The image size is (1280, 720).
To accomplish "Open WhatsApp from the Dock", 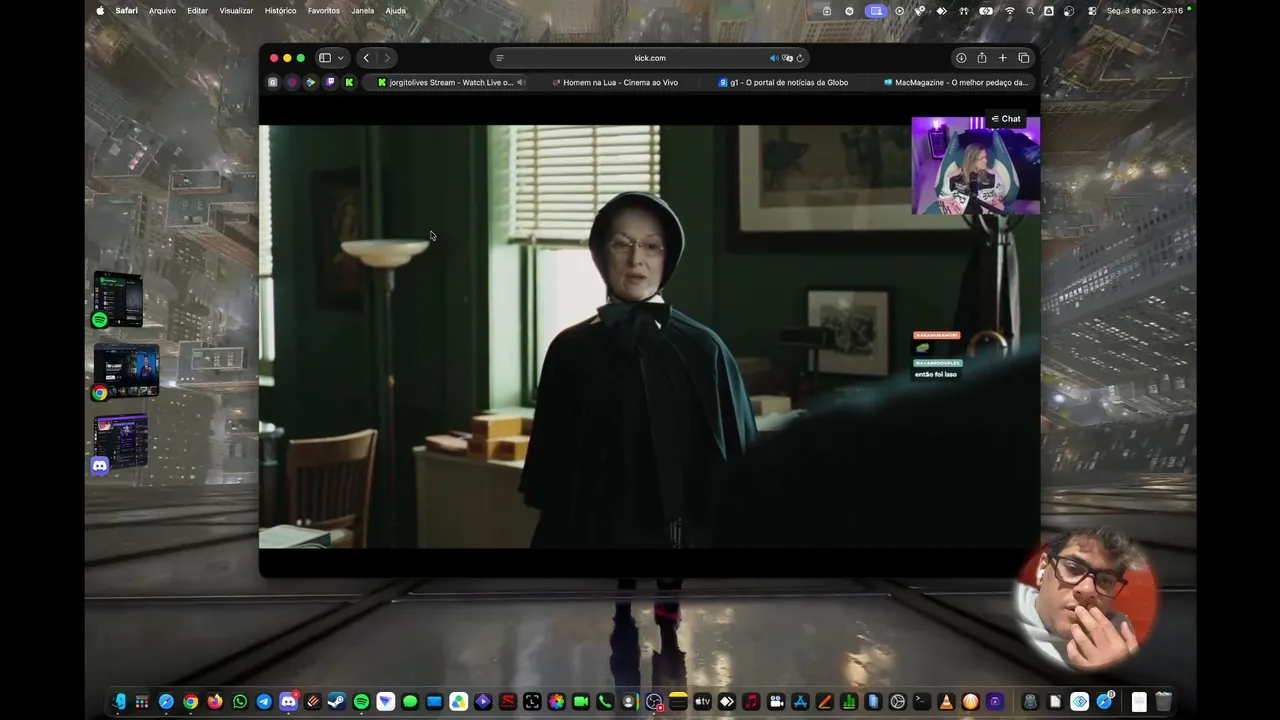I will pyautogui.click(x=240, y=702).
